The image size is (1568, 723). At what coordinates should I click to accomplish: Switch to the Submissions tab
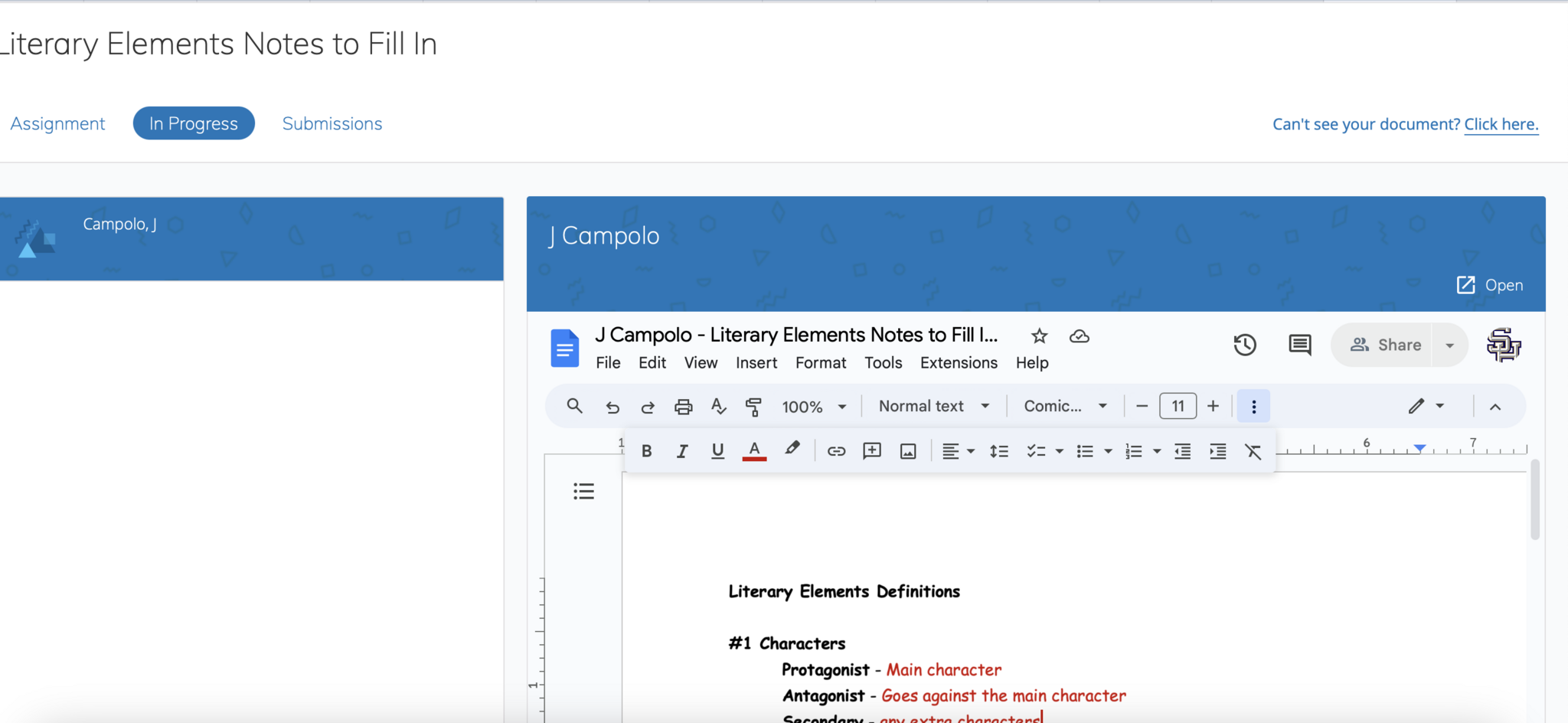tap(332, 124)
